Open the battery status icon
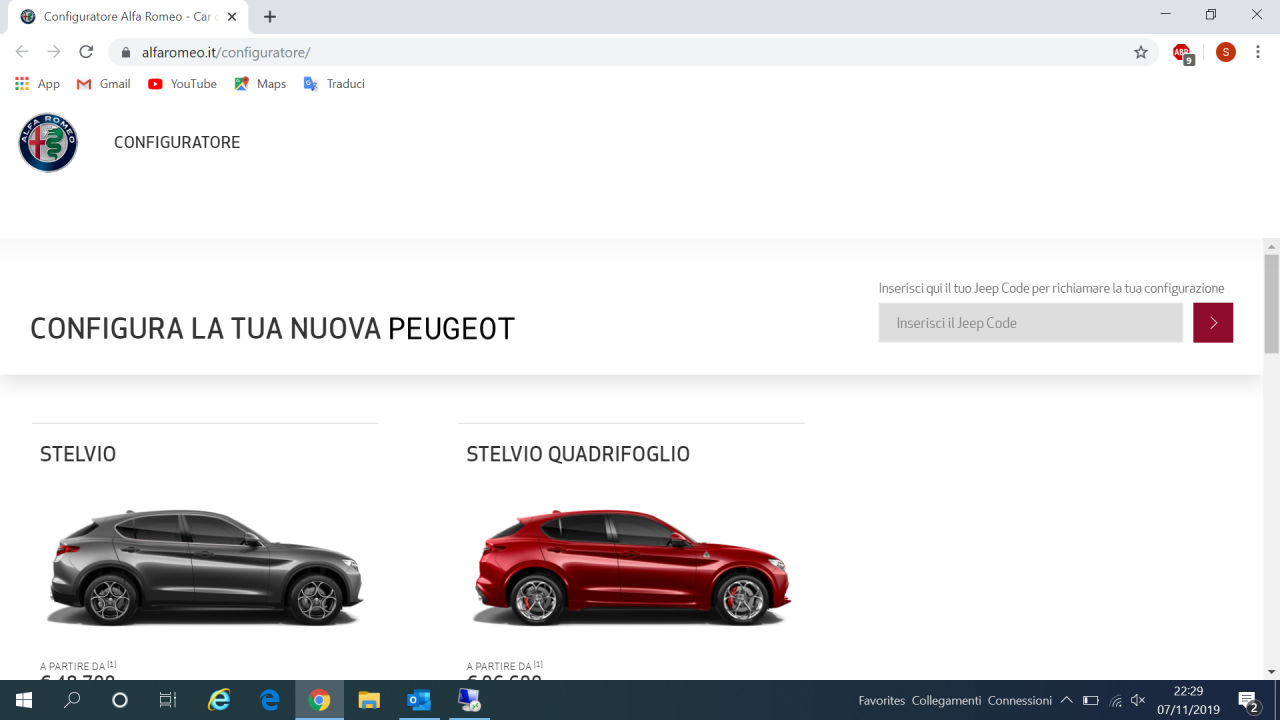This screenshot has height=720, width=1280. click(1091, 700)
